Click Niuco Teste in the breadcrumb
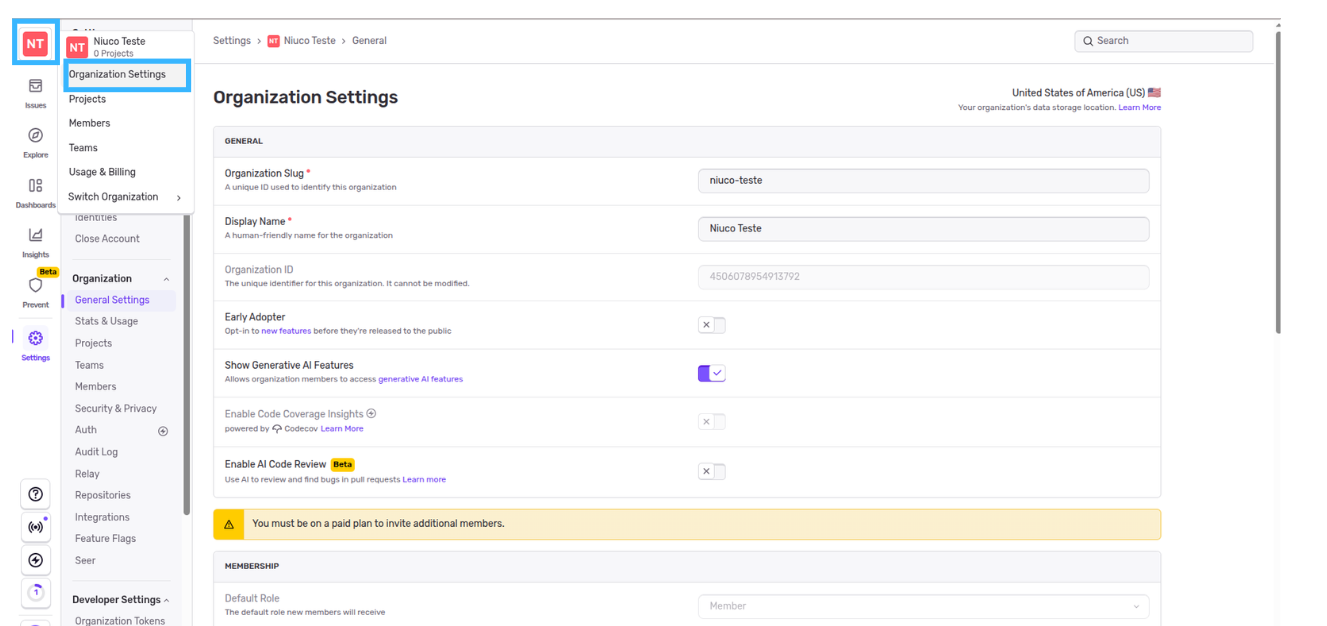The image size is (1327, 626). click(x=310, y=41)
